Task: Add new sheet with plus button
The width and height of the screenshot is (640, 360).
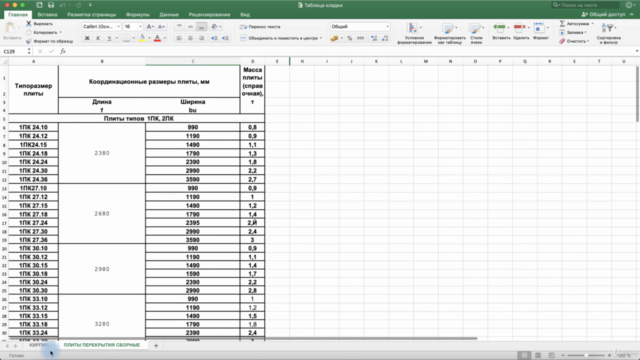Action: click(x=156, y=346)
